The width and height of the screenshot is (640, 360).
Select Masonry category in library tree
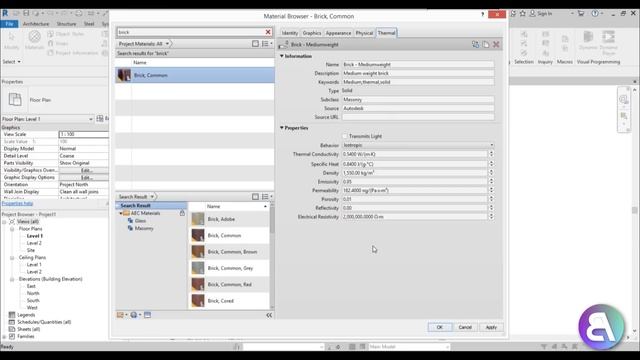click(x=144, y=229)
